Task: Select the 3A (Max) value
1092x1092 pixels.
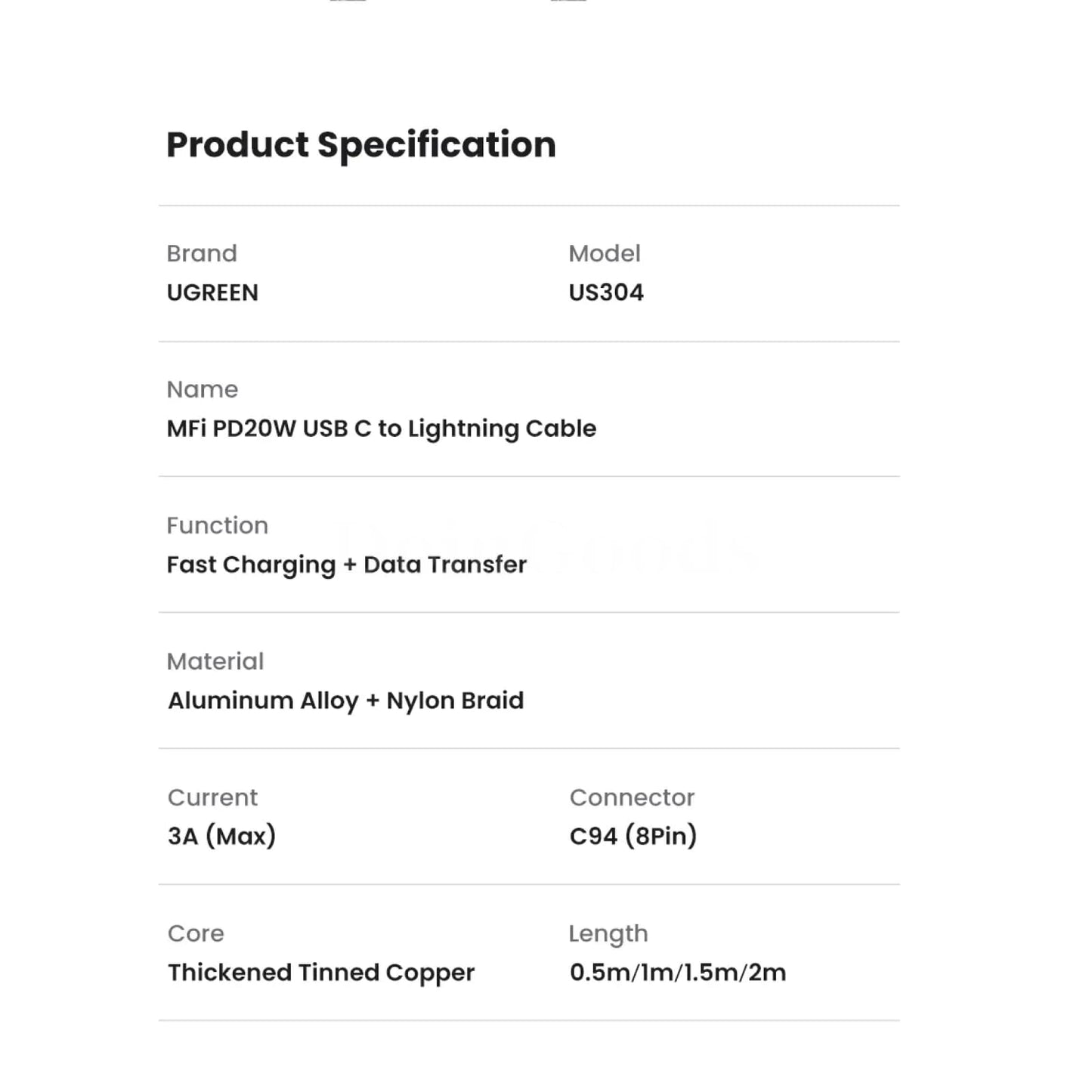Action: click(x=221, y=836)
